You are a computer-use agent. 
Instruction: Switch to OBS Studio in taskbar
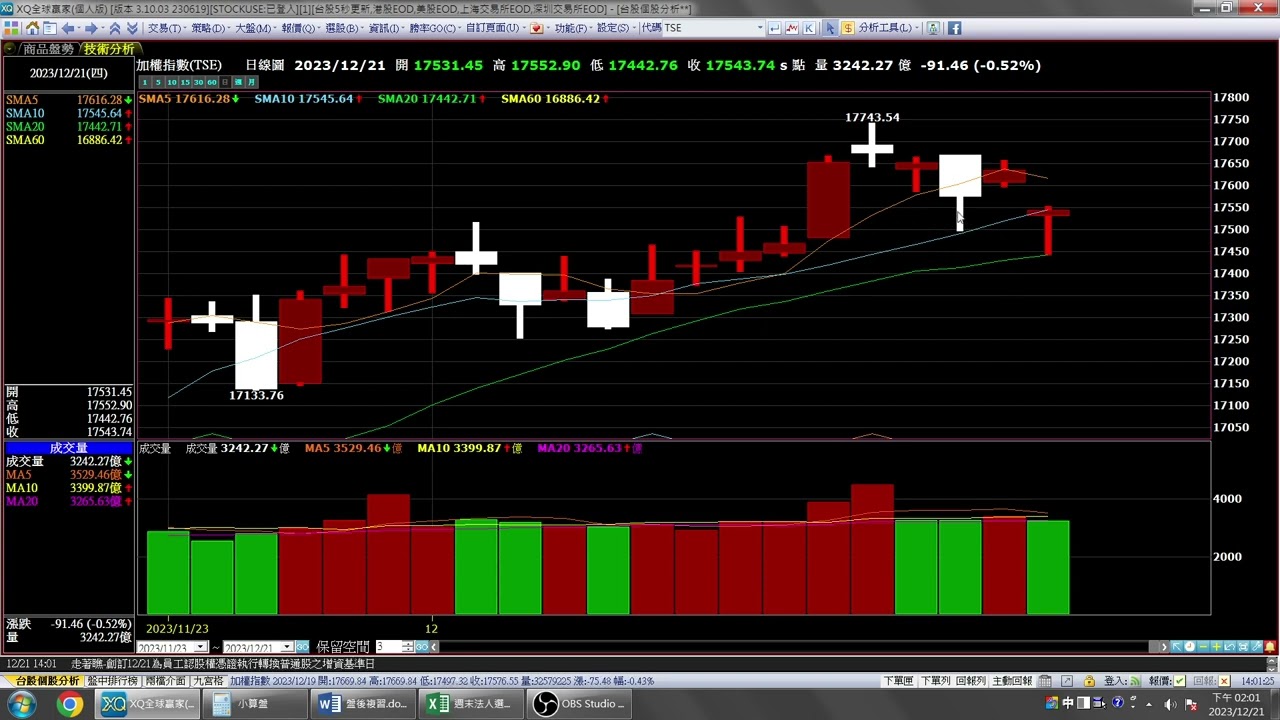[x=579, y=704]
